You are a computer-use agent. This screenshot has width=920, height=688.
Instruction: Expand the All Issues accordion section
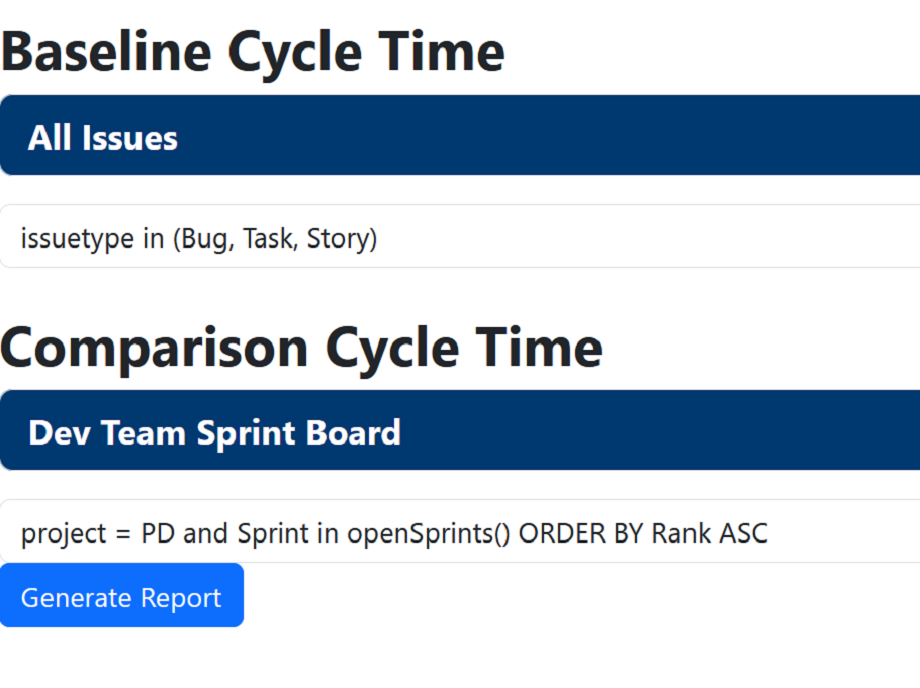coord(460,135)
